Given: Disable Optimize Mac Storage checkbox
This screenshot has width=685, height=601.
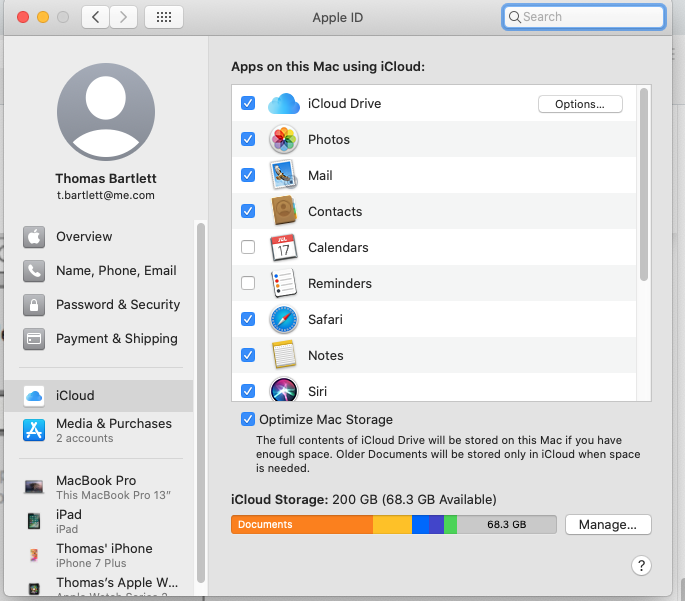Looking at the screenshot, I should [x=248, y=419].
